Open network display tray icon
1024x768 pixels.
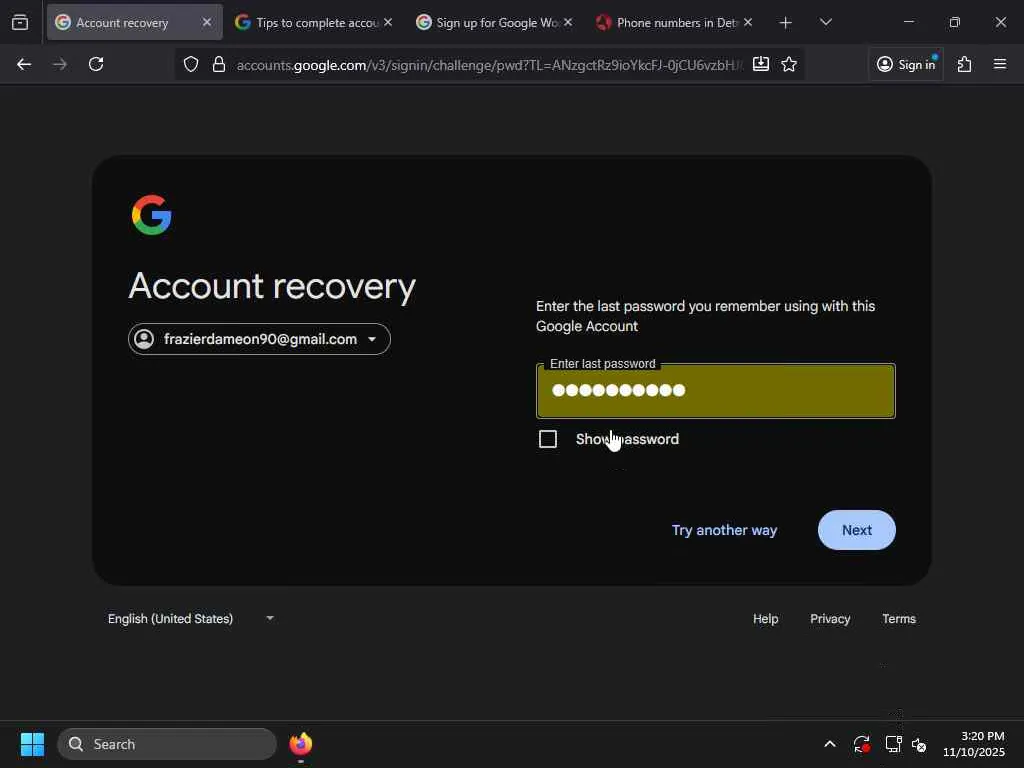(893, 744)
